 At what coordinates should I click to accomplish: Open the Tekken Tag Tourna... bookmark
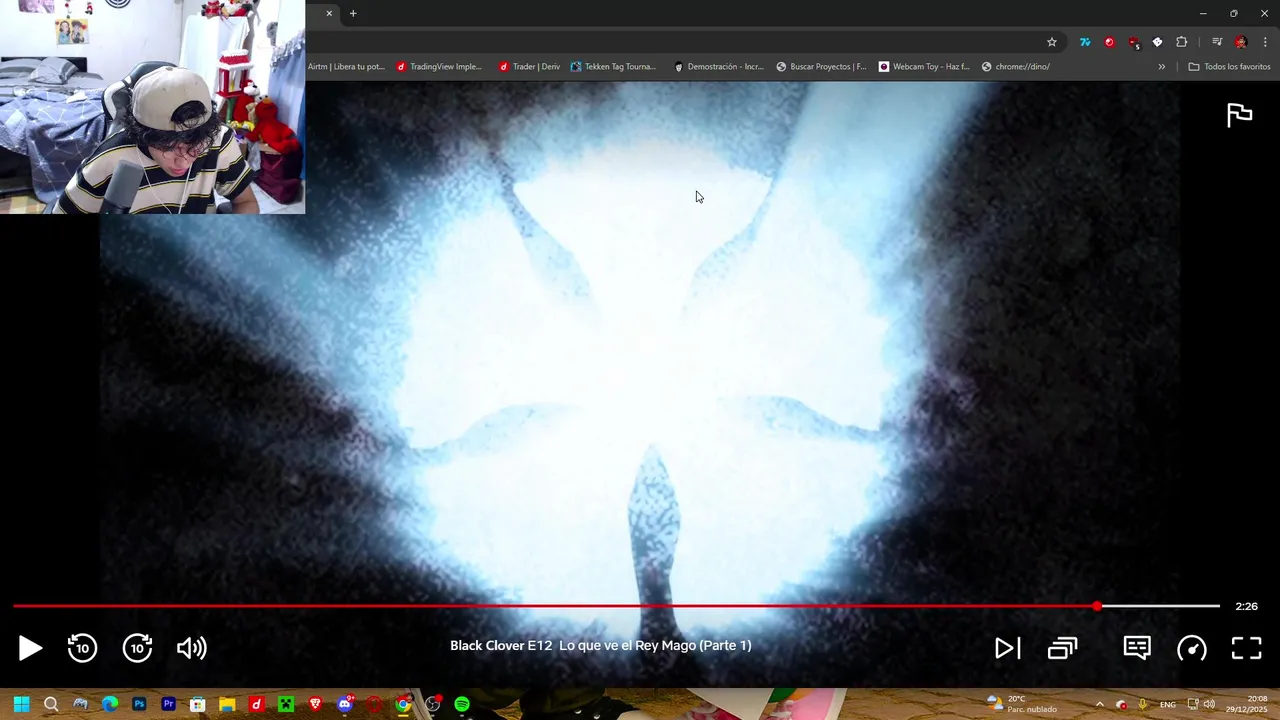[x=613, y=67]
